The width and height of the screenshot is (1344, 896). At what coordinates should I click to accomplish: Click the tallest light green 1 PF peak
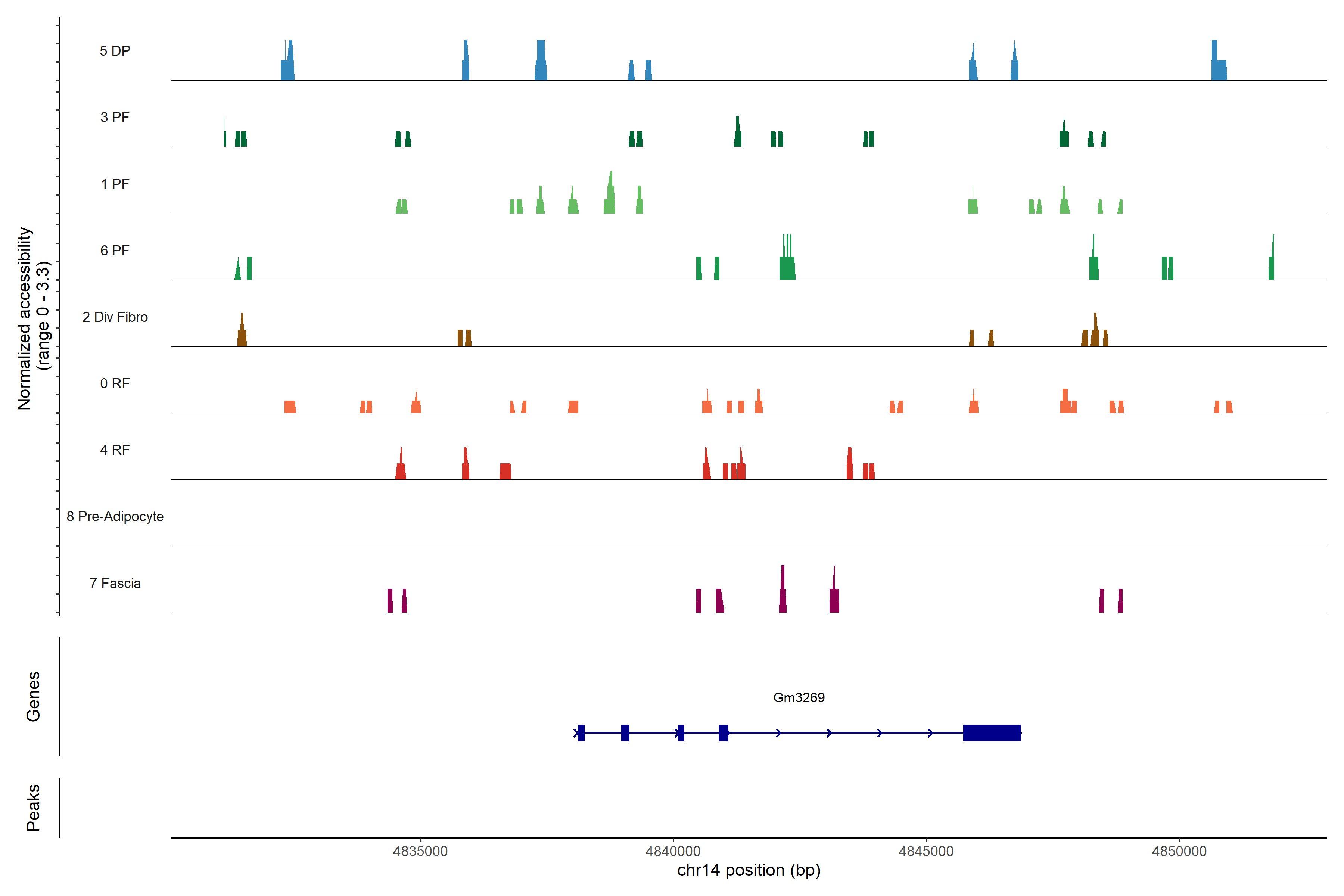click(x=610, y=197)
